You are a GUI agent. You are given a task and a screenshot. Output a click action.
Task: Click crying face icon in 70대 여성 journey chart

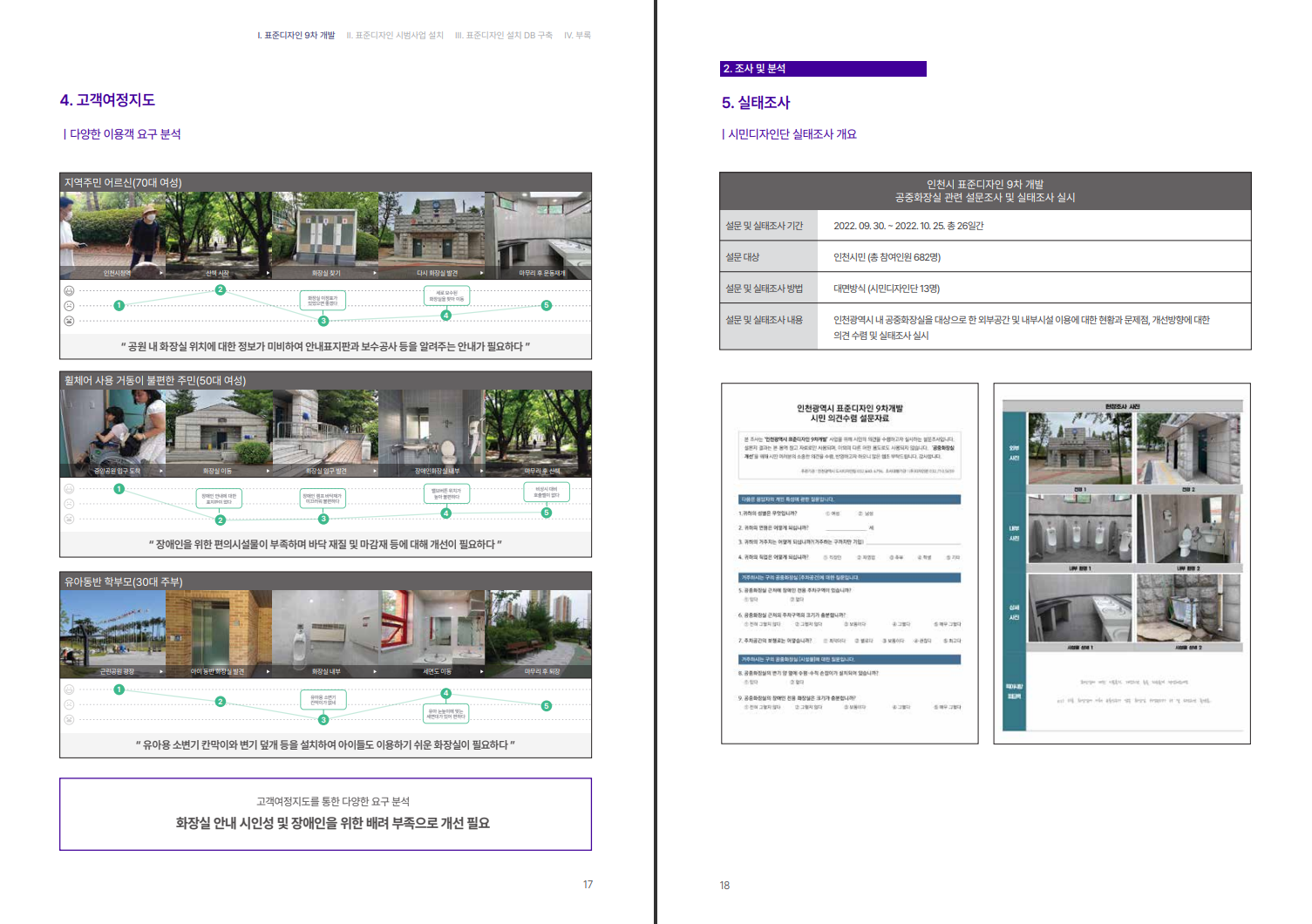click(69, 321)
